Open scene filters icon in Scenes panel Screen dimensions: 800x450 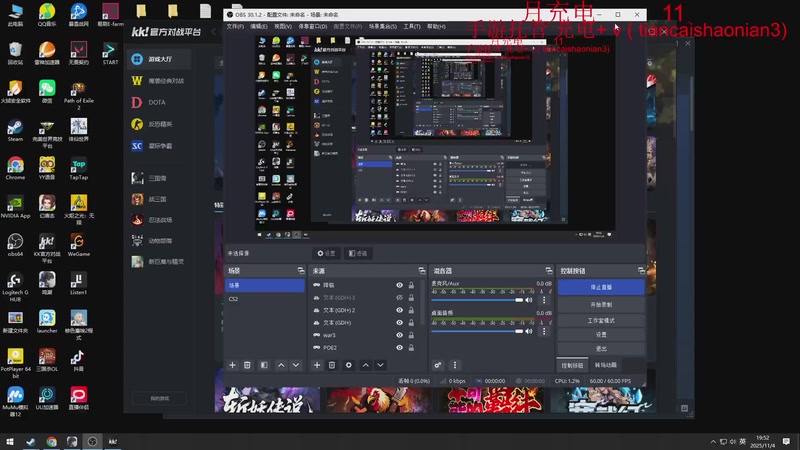(264, 365)
